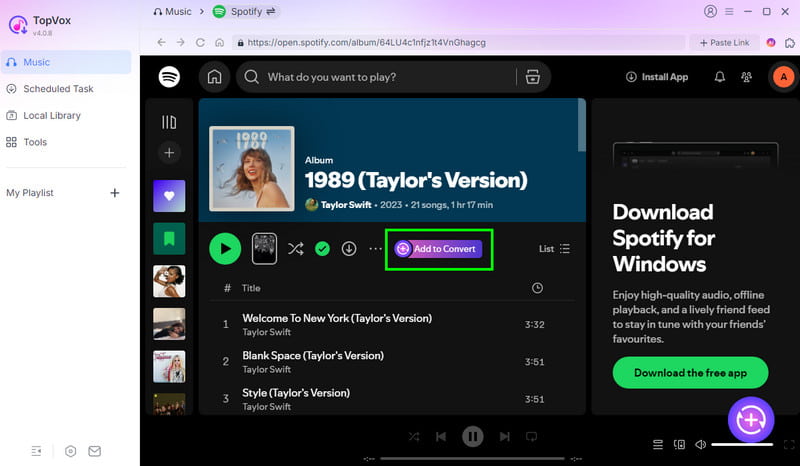Toggle shuffle in player bar
The width and height of the screenshot is (800, 466).
[414, 436]
